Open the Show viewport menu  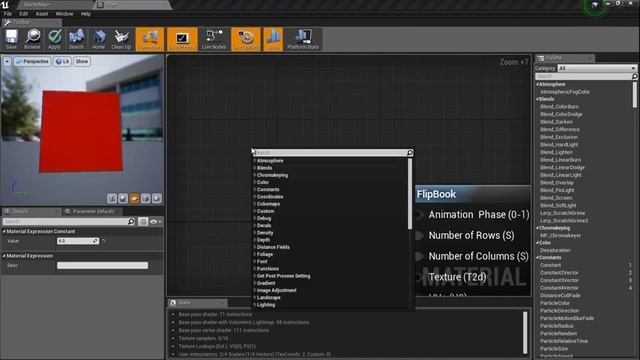coord(82,61)
